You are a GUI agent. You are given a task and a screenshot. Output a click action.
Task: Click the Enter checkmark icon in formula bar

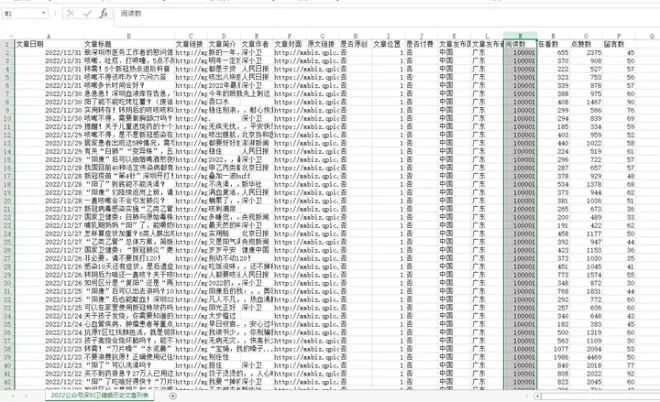(x=86, y=15)
